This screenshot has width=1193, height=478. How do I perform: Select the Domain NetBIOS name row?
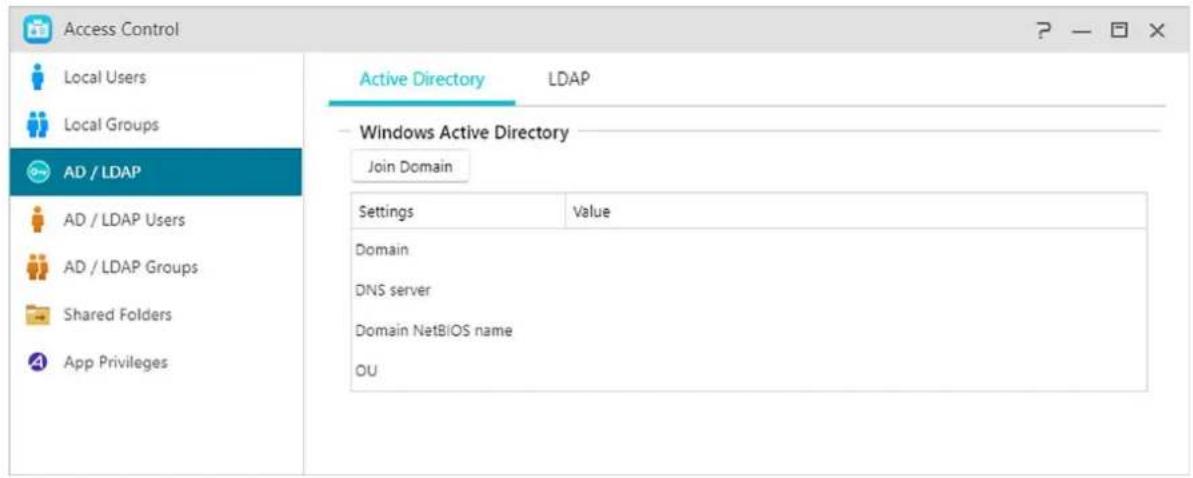pyautogui.click(x=749, y=331)
